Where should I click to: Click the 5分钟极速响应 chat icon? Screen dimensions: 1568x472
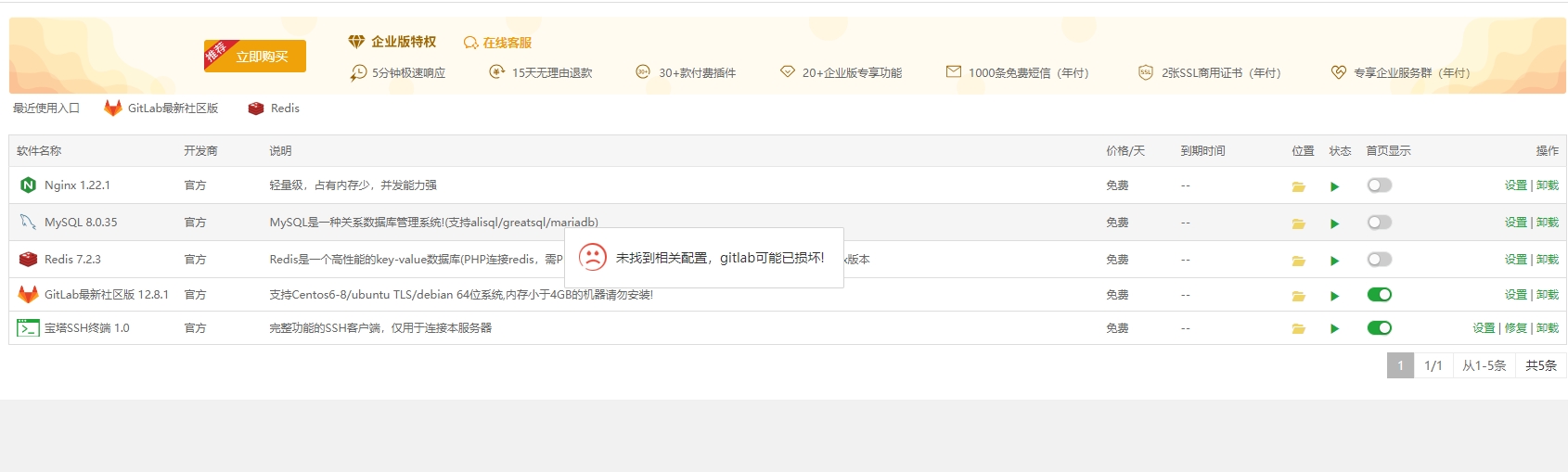358,72
